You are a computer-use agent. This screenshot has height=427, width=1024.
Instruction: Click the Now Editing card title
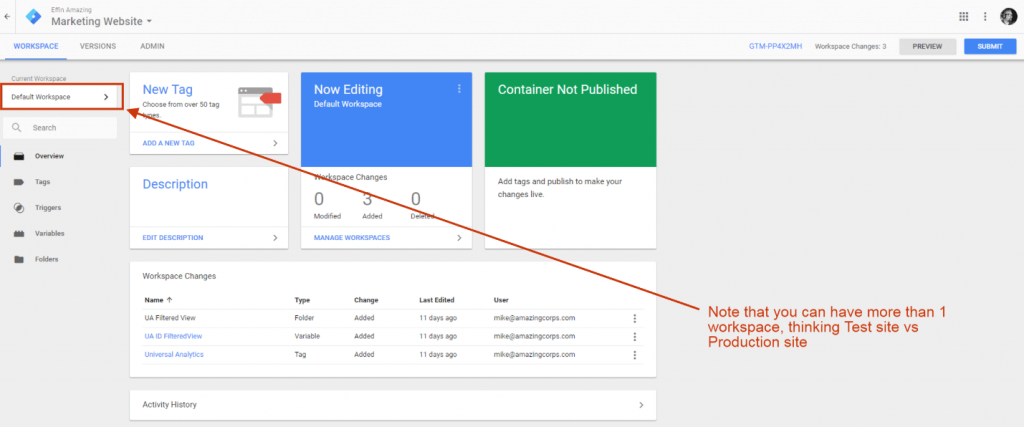click(x=348, y=89)
